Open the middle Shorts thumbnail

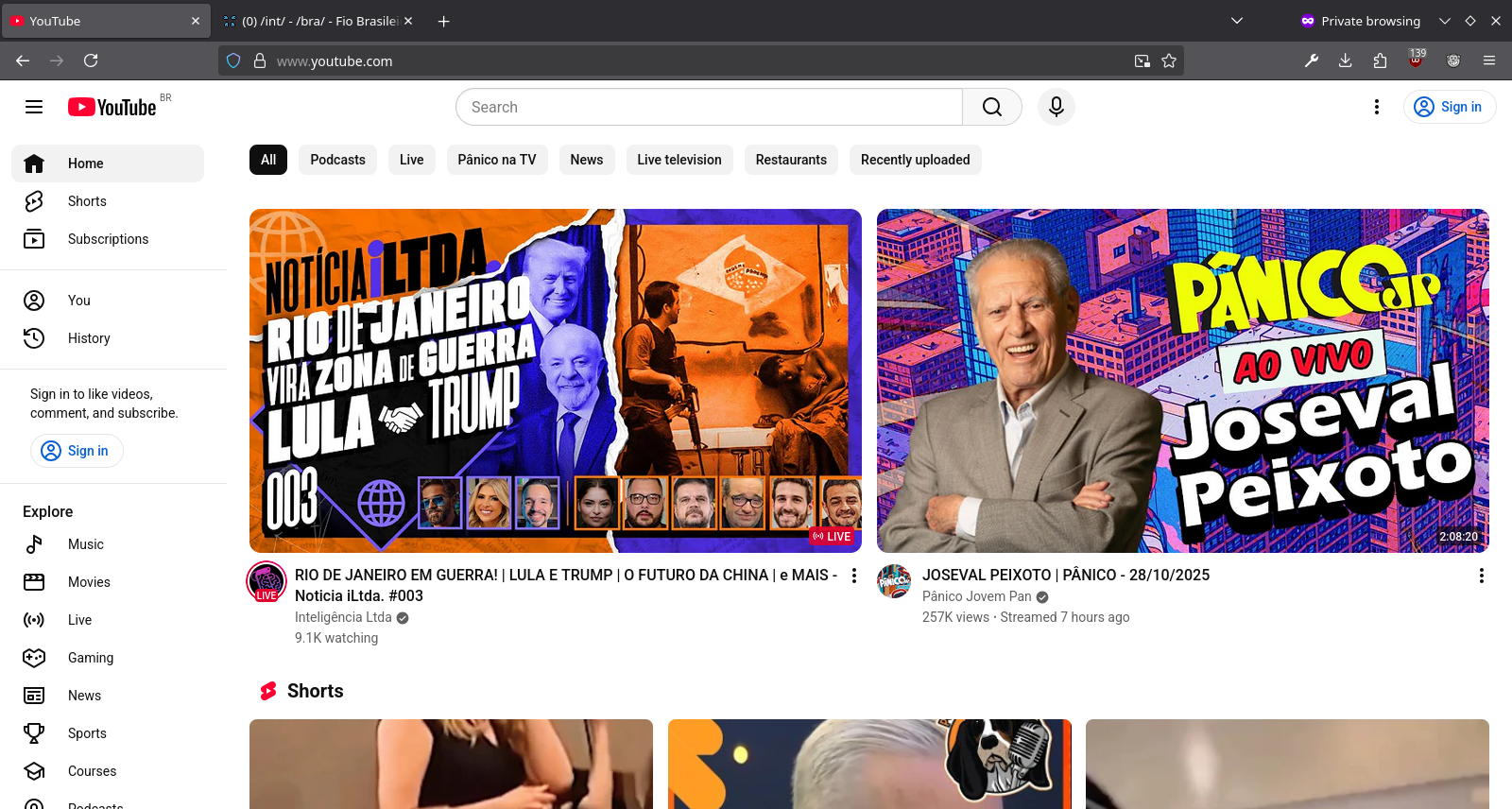tap(869, 764)
